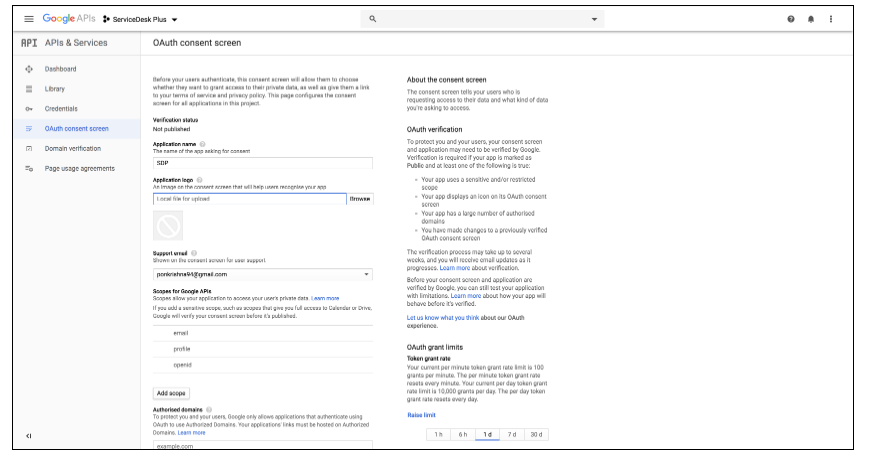
Task: Click the Add scope button
Action: [x=170, y=393]
